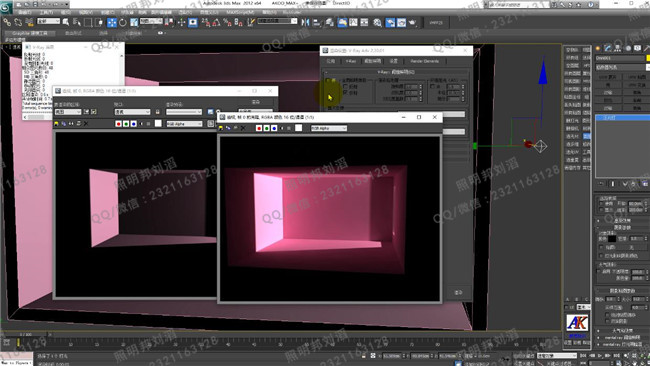The image size is (650, 366).
Task: Switch to Render Elements tab in render setup
Action: click(424, 61)
